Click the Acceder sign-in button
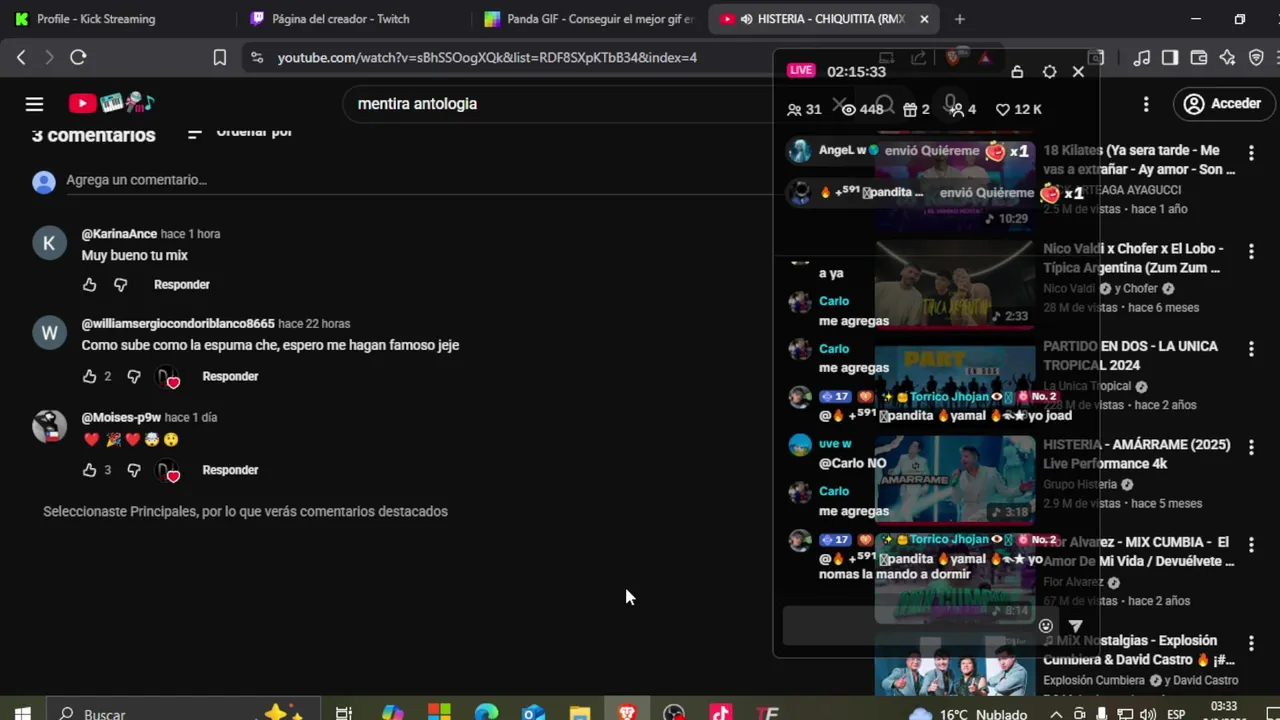This screenshot has width=1280, height=720. click(x=1222, y=104)
